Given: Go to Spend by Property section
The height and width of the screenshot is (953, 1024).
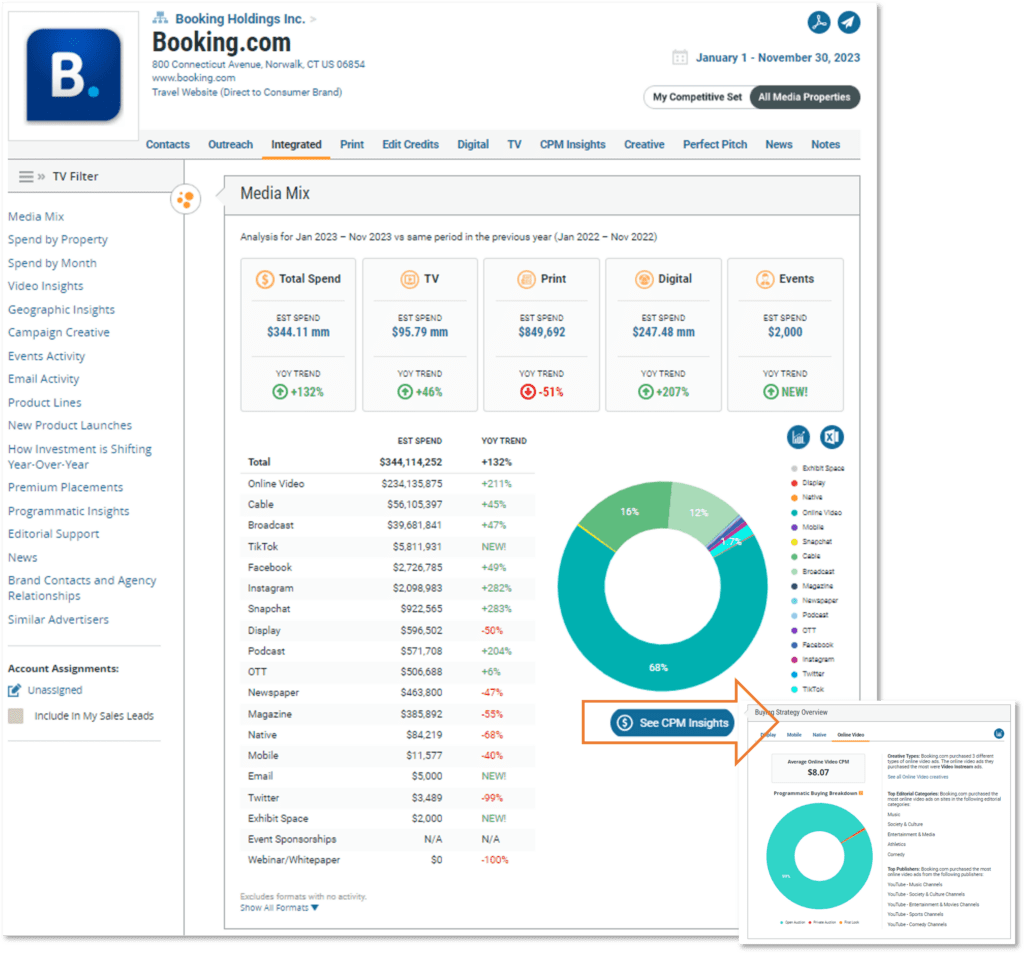Looking at the screenshot, I should [x=58, y=240].
